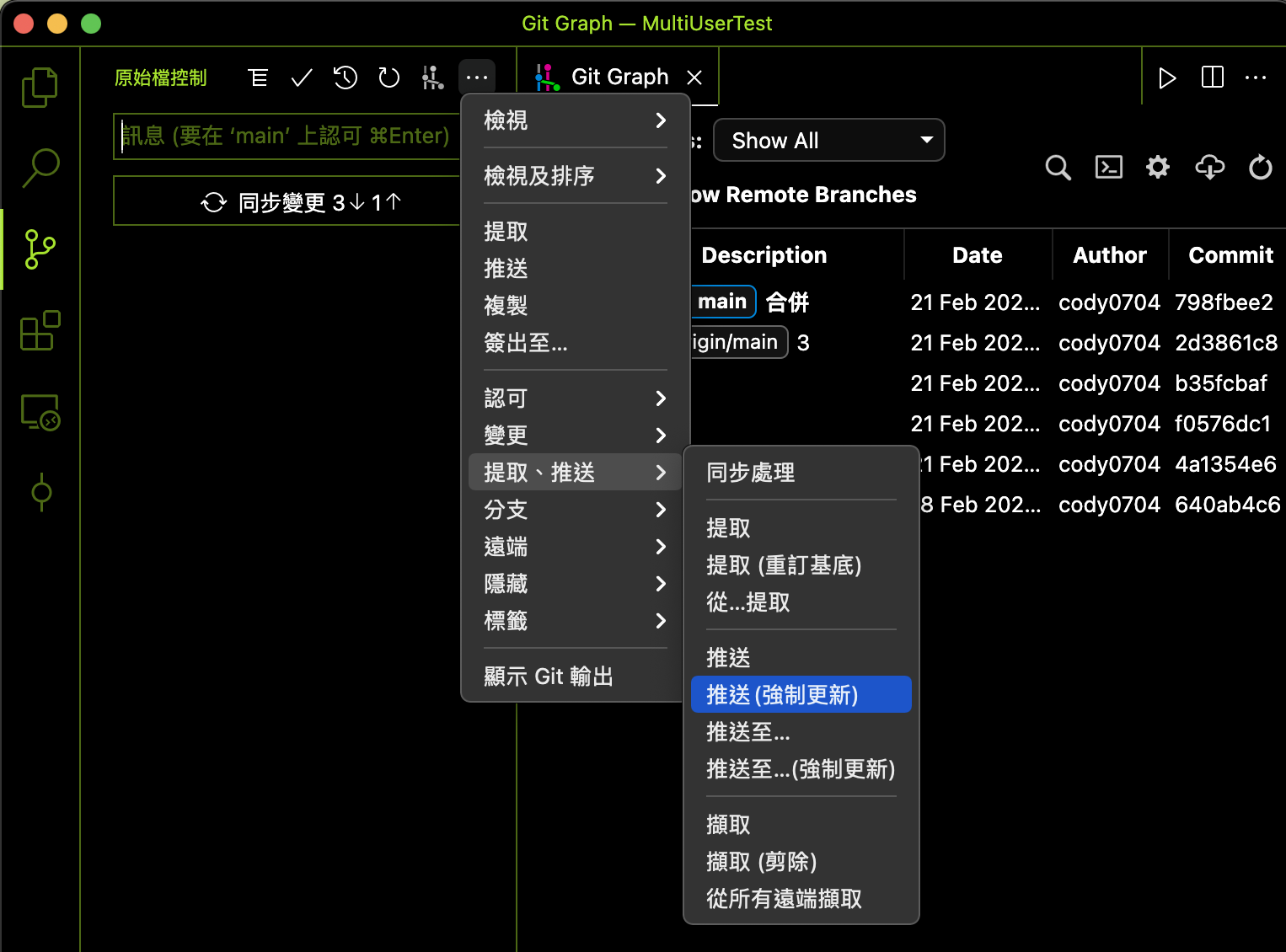This screenshot has width=1286, height=952.
Task: Open Git Graph icon in source control header
Action: tap(432, 78)
